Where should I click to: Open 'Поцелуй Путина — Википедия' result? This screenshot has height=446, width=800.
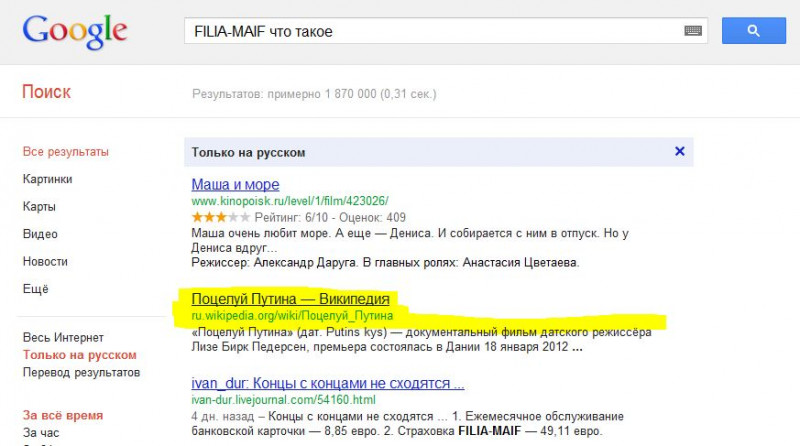(290, 299)
